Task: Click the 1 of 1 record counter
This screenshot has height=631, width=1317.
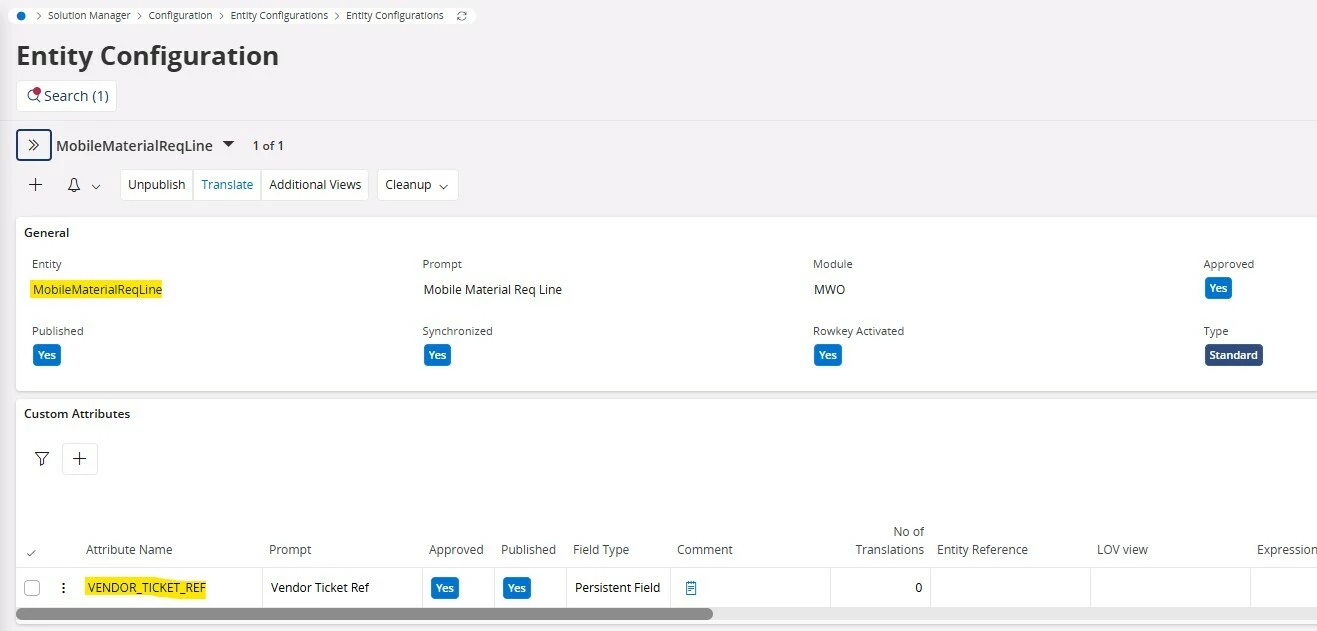Action: point(268,146)
